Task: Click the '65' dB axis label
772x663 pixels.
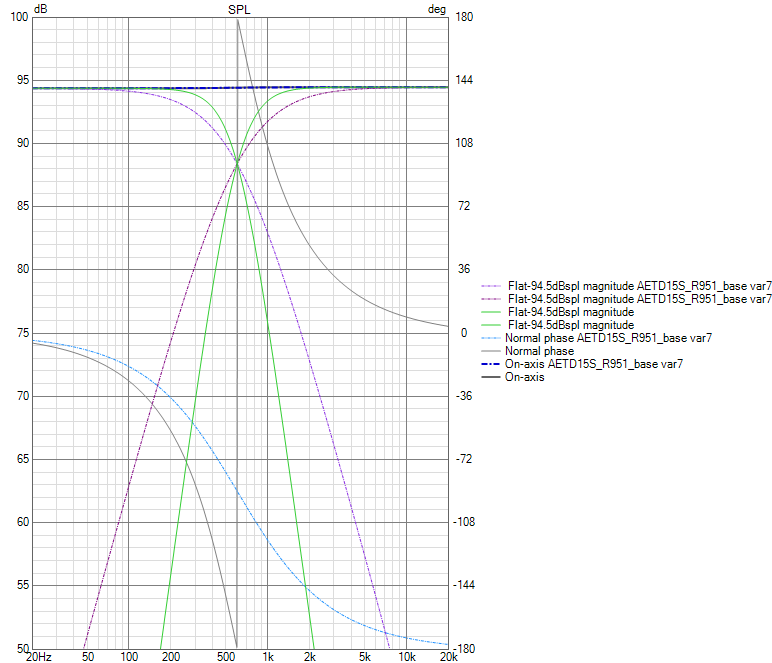Action: coord(23,459)
